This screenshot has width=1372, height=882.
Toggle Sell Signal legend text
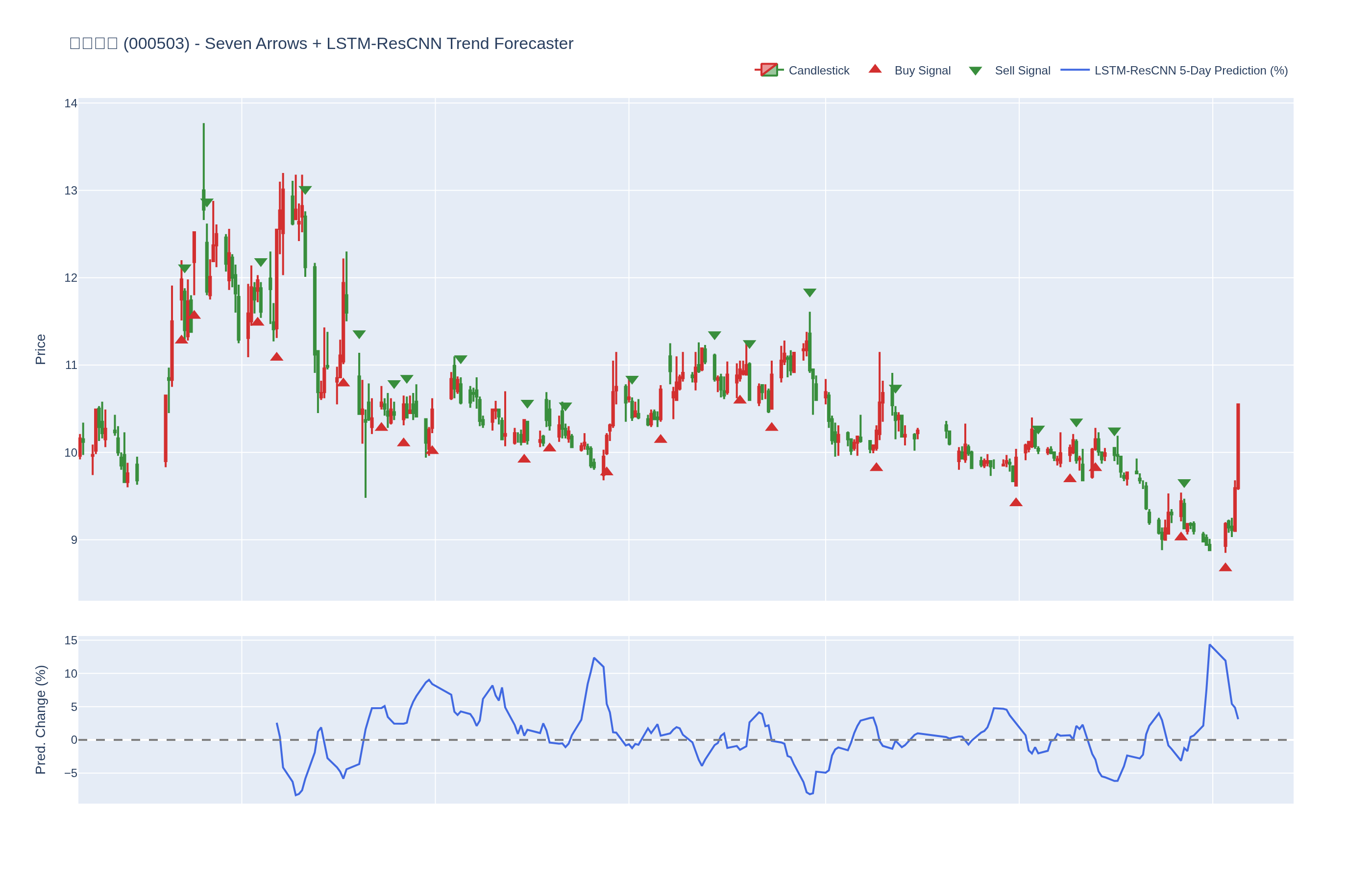(1022, 71)
